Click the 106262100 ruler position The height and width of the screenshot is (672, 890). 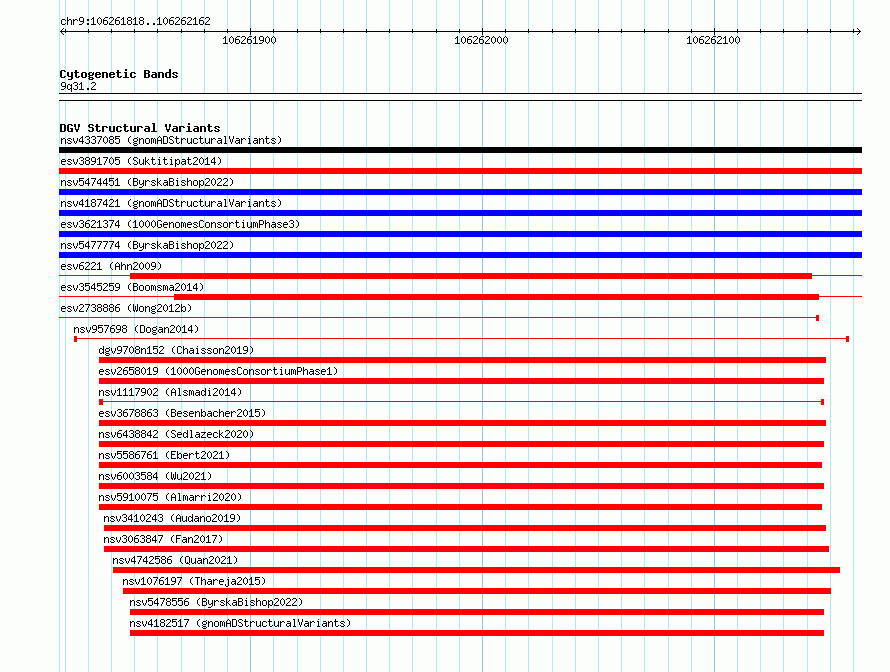713,40
